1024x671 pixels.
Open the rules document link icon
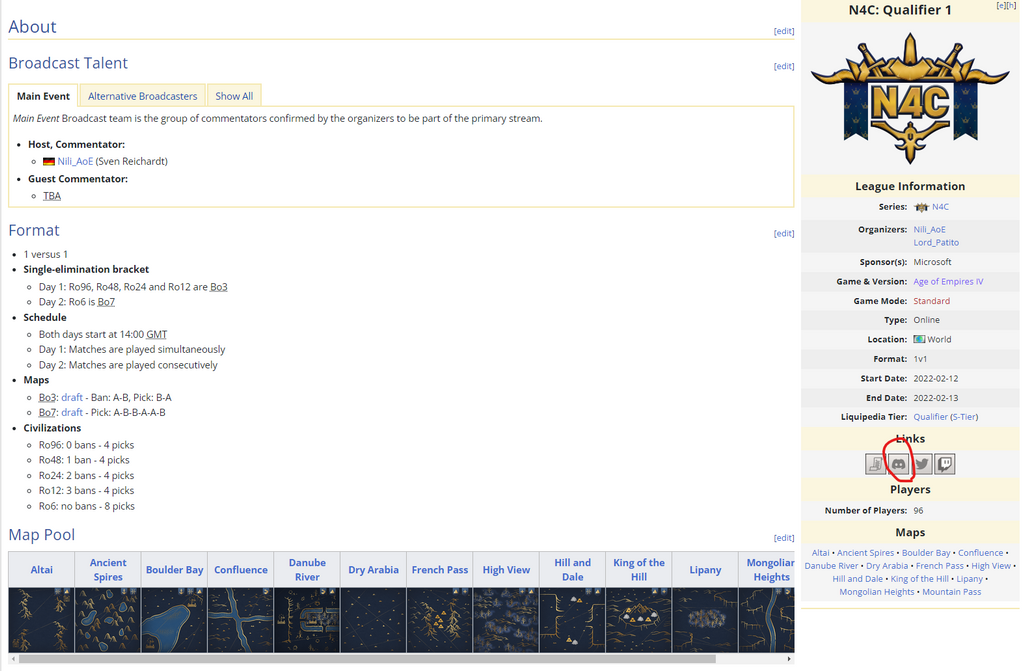click(876, 464)
